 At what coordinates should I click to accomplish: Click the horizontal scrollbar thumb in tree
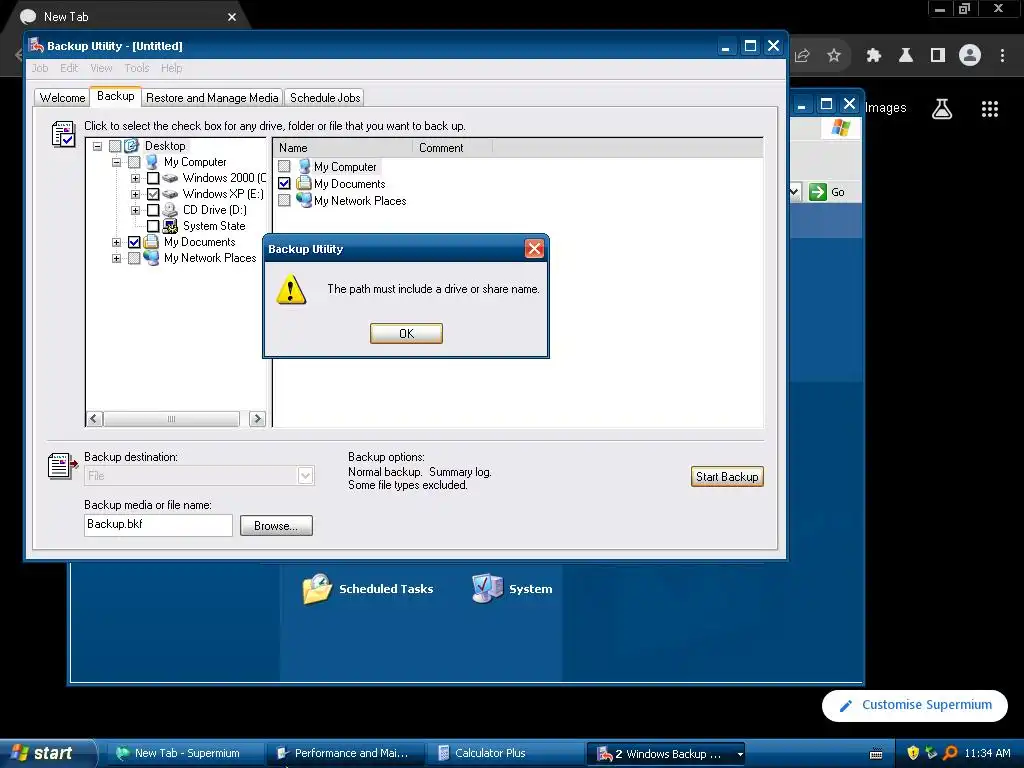point(171,419)
